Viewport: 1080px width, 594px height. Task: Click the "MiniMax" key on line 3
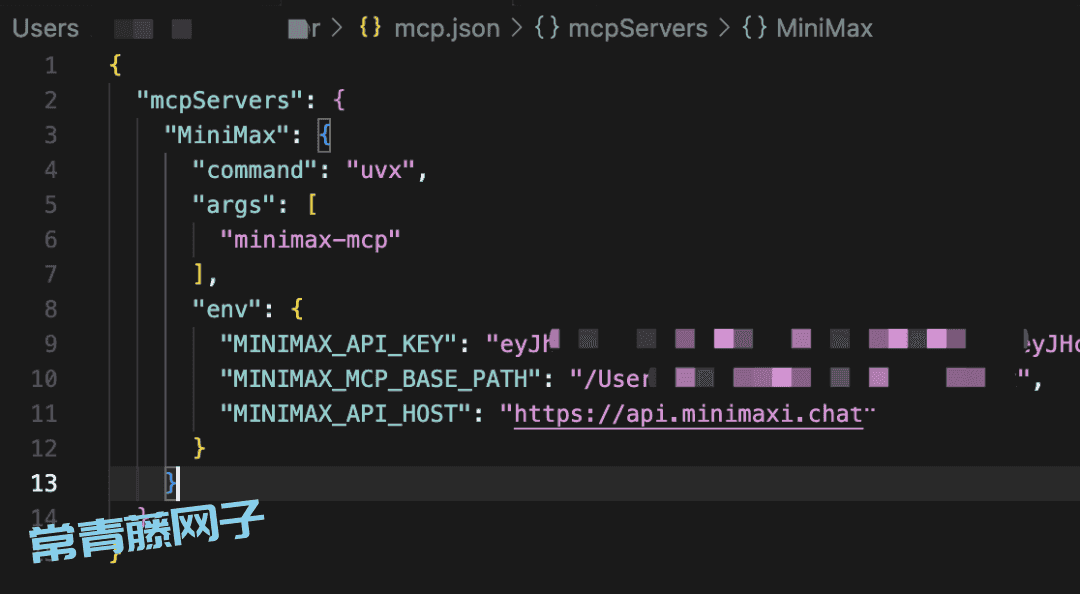[x=227, y=135]
